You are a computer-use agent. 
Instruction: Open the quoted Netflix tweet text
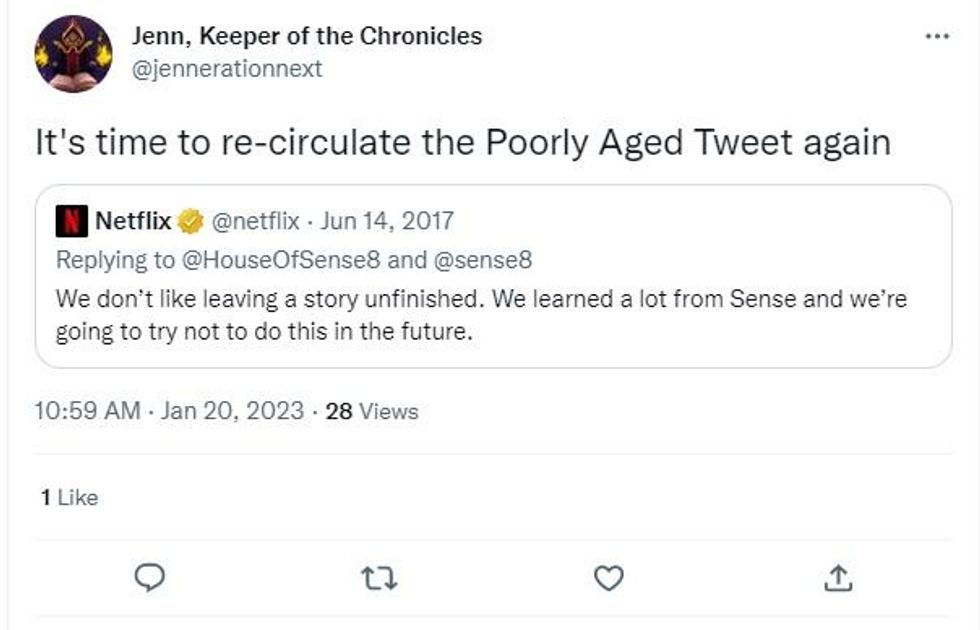(480, 316)
